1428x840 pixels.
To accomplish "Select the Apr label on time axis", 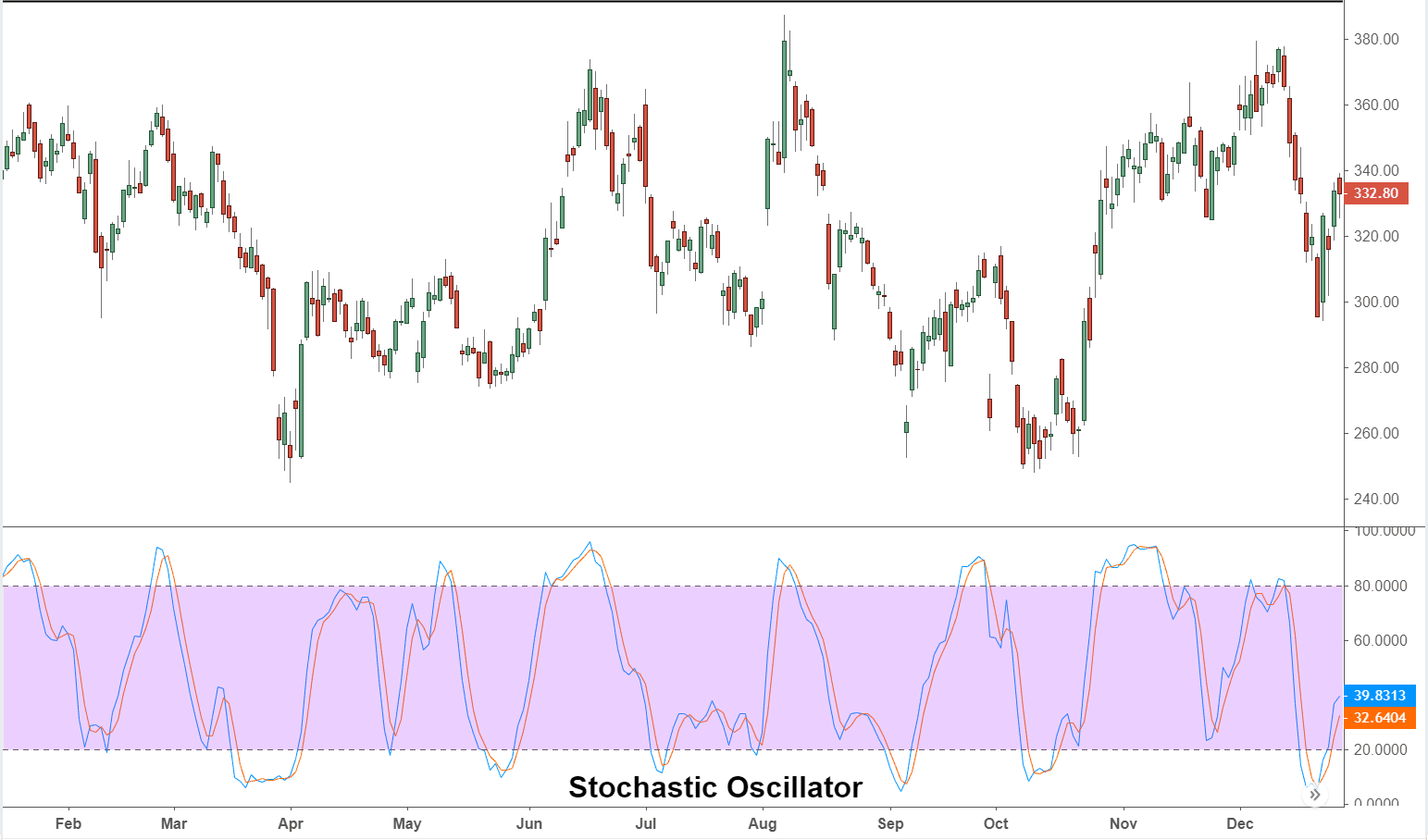I will [291, 823].
